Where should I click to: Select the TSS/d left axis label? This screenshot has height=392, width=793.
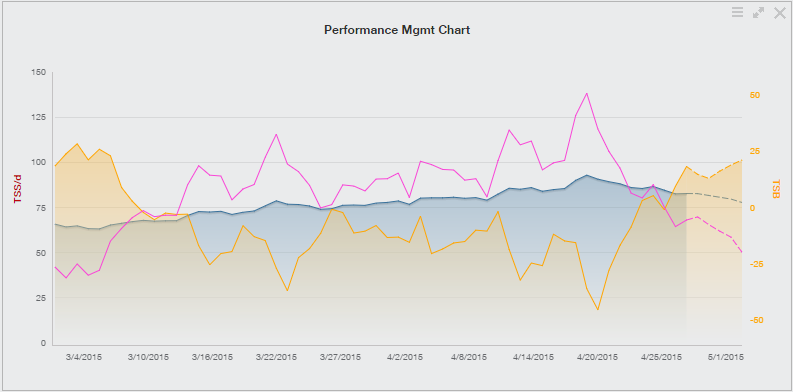tap(18, 189)
